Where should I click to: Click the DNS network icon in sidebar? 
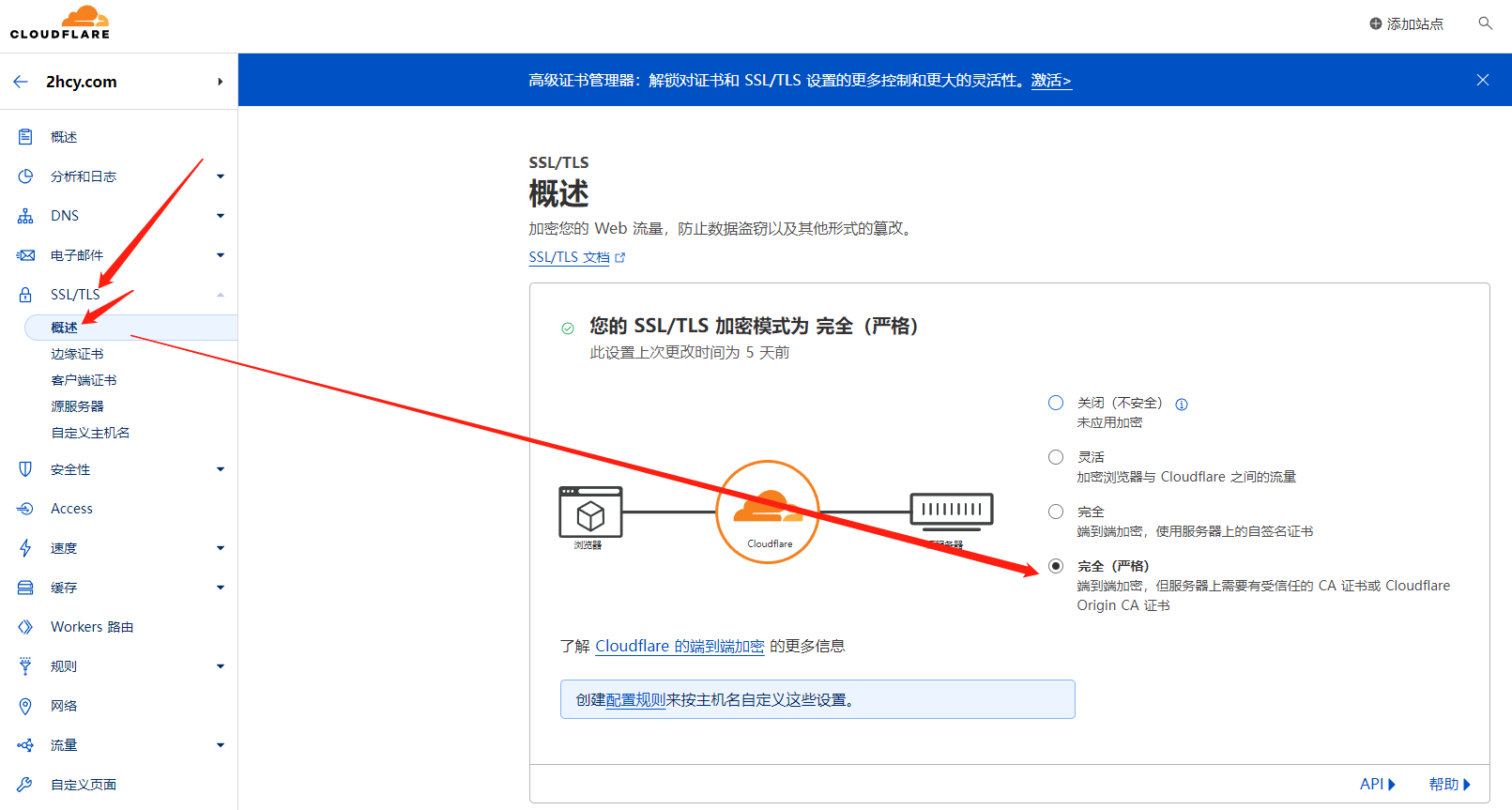click(x=25, y=216)
